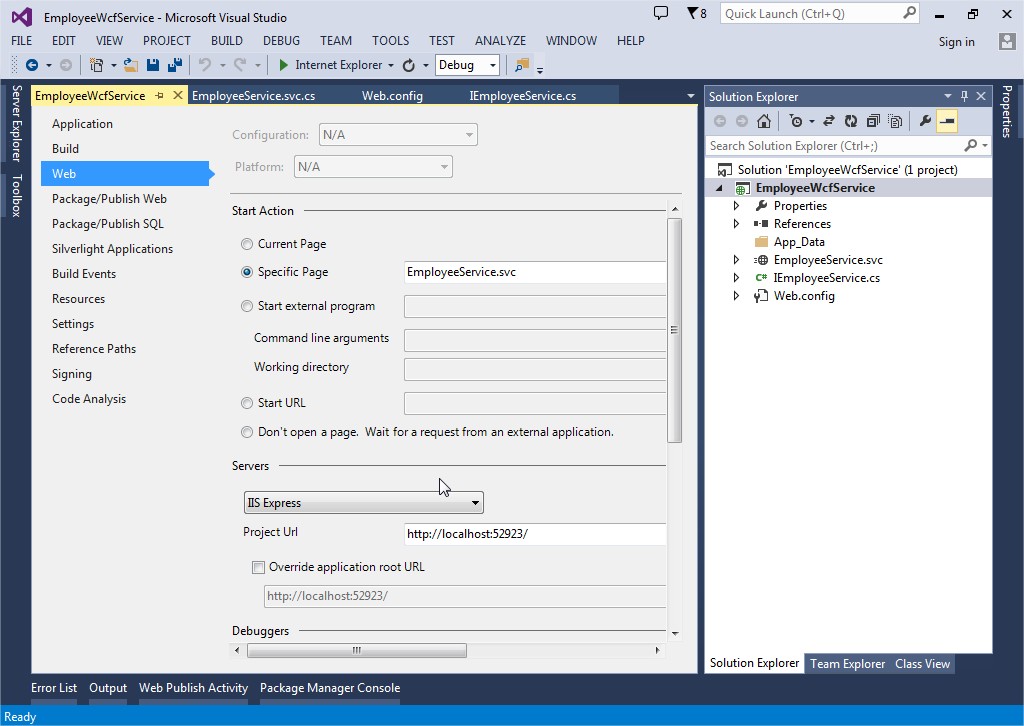
Task: Refresh the Solution Explorer
Action: (851, 121)
